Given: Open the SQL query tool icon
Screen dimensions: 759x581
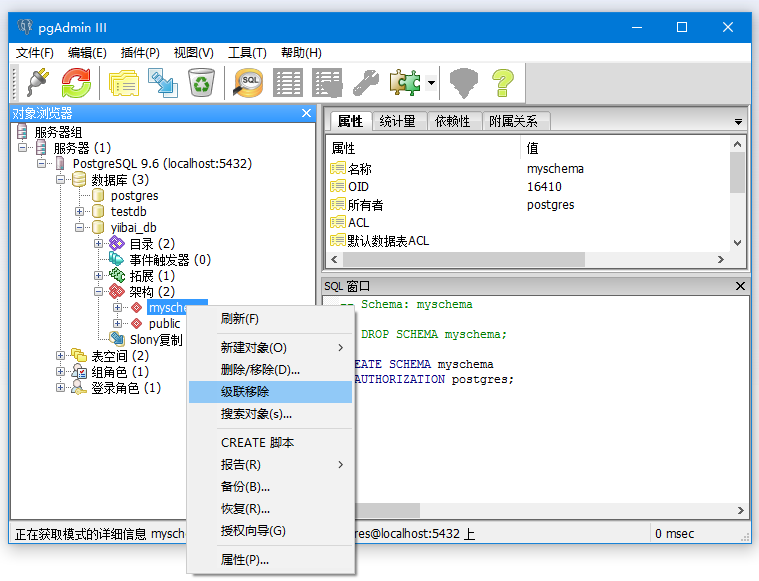Looking at the screenshot, I should tap(249, 83).
